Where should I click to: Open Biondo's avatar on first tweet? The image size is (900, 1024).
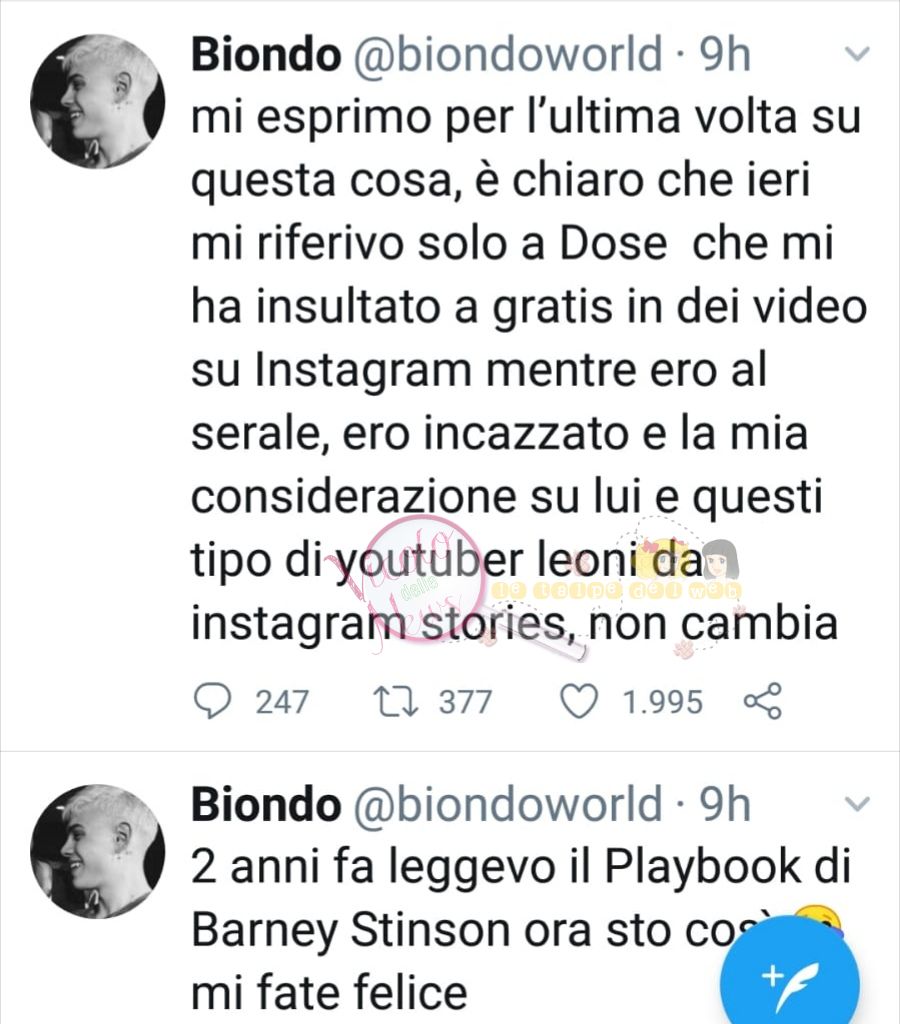pyautogui.click(x=98, y=101)
